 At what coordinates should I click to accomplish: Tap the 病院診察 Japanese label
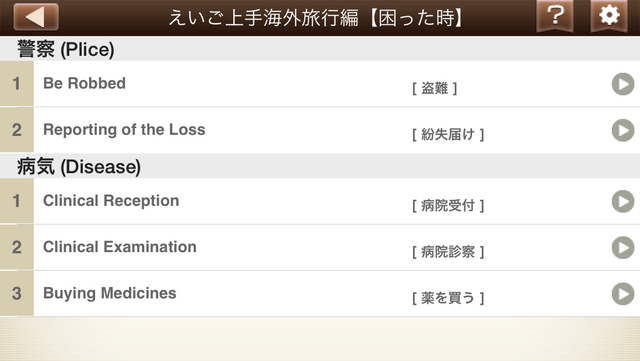(448, 251)
